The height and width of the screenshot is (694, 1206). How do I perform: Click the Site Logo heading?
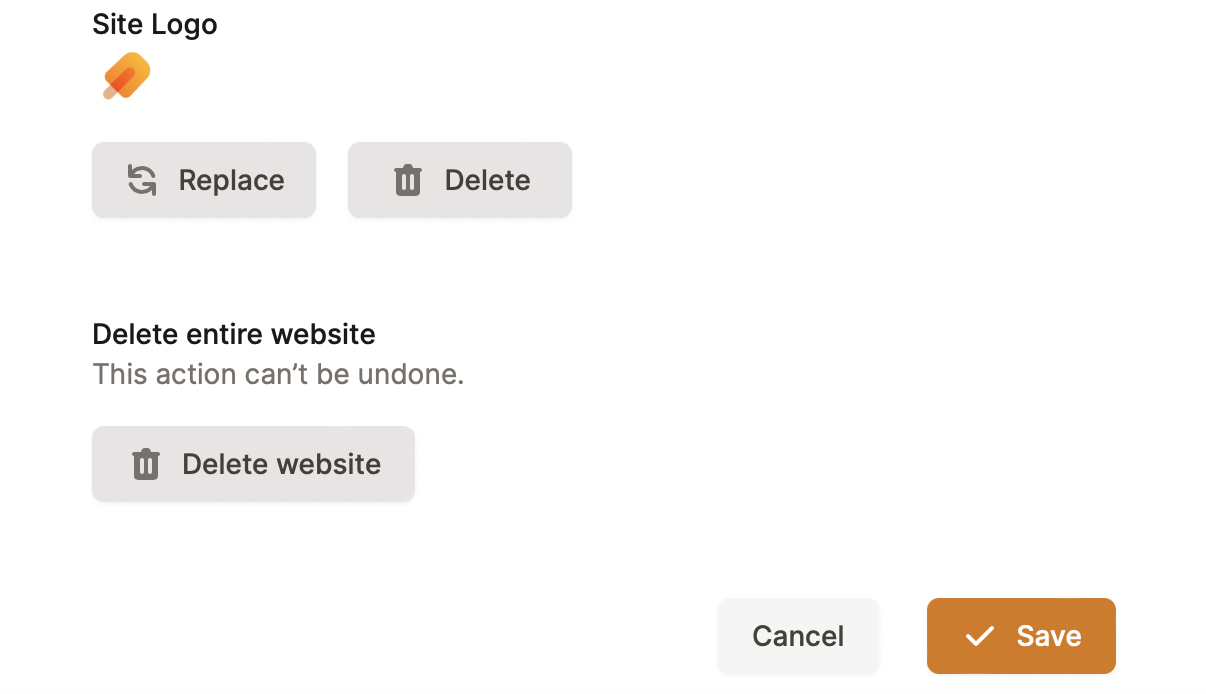tap(155, 24)
